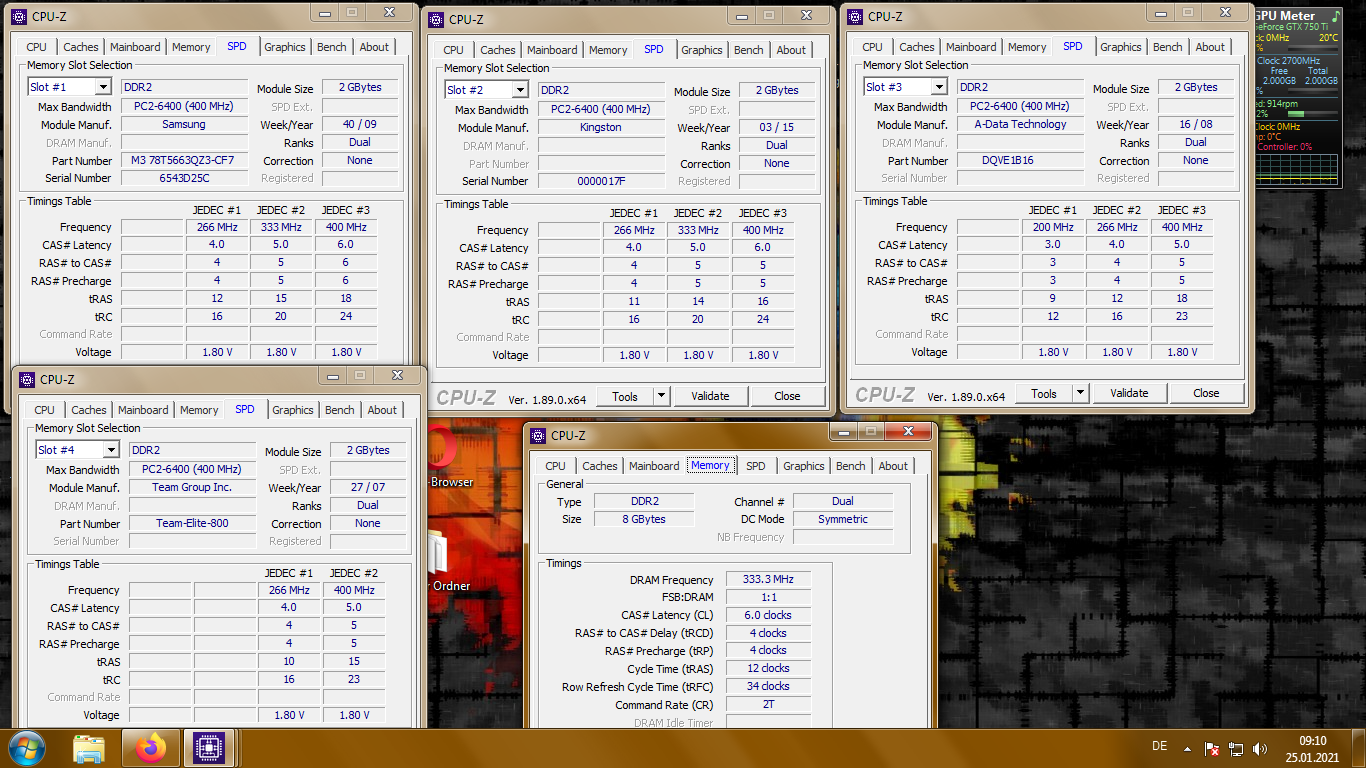Open the Action Center flag in tray
This screenshot has height=768, width=1366.
(x=1211, y=748)
